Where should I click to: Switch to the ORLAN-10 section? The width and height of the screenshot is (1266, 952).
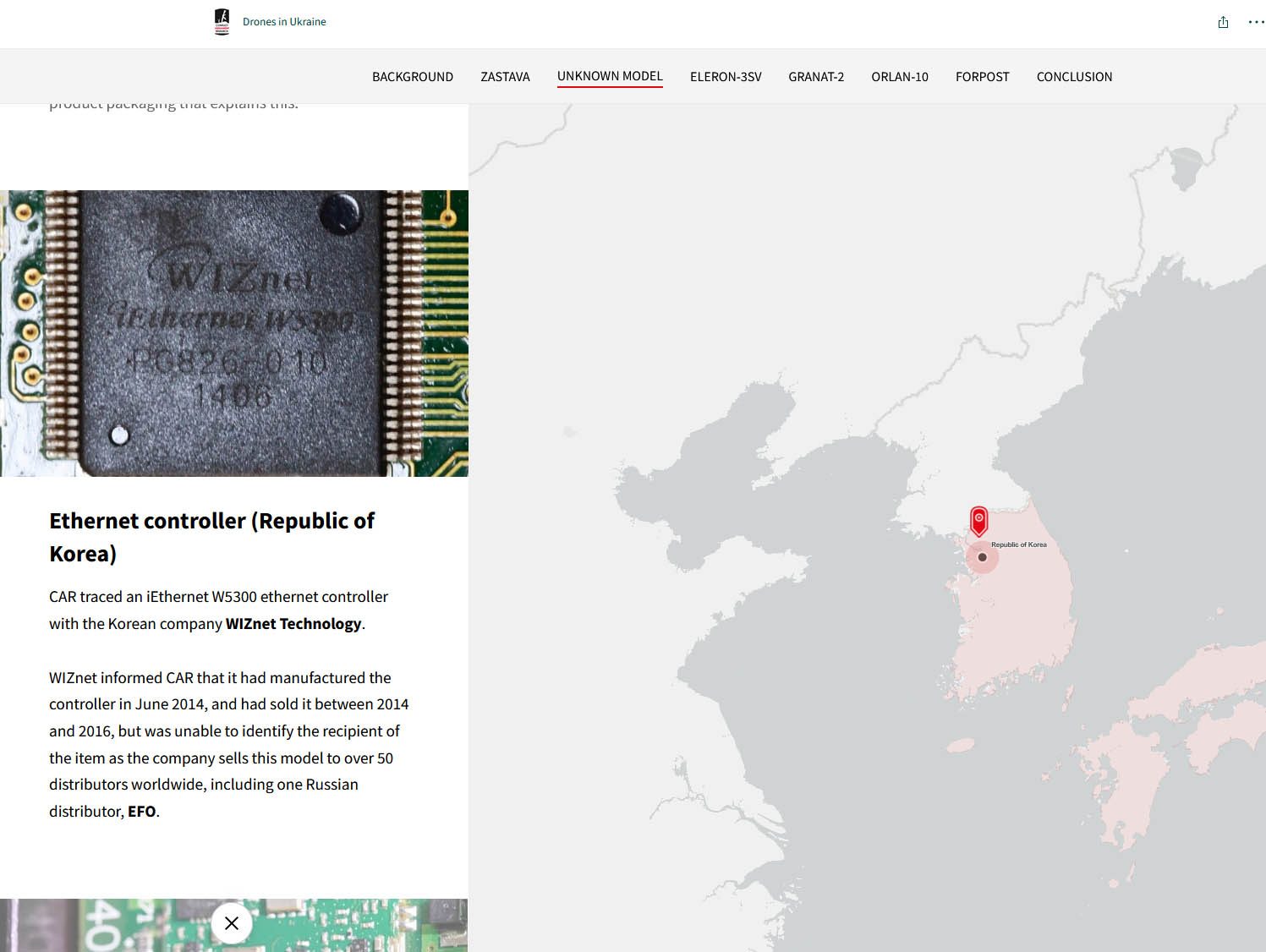click(x=900, y=77)
